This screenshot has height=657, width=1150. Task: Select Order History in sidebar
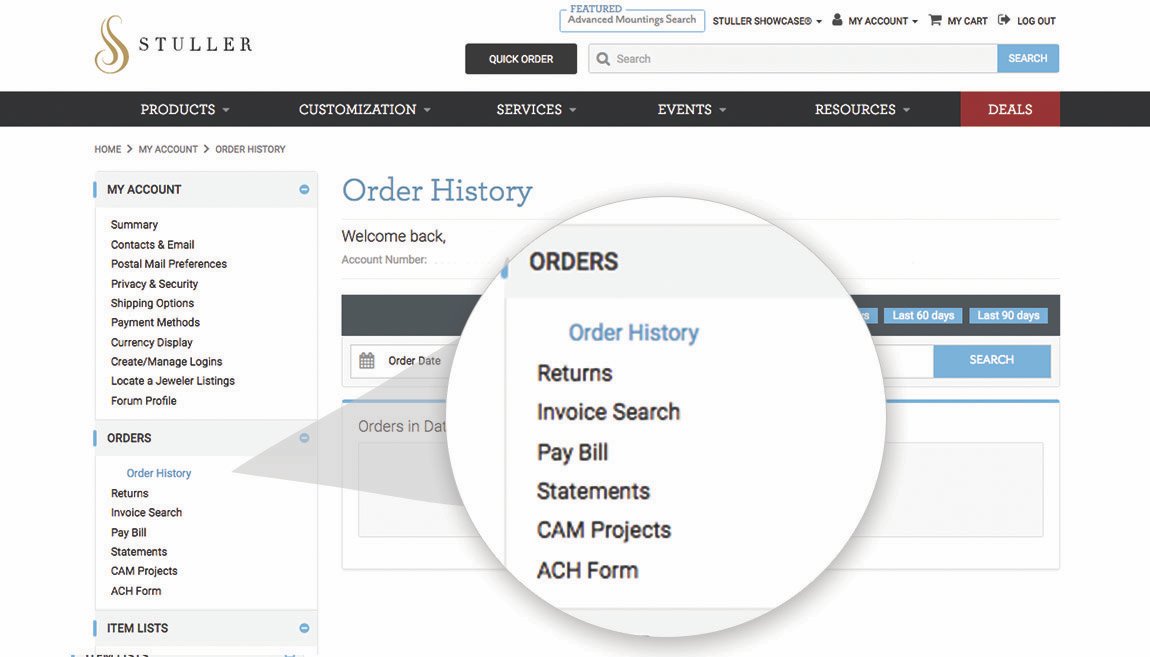(x=158, y=473)
